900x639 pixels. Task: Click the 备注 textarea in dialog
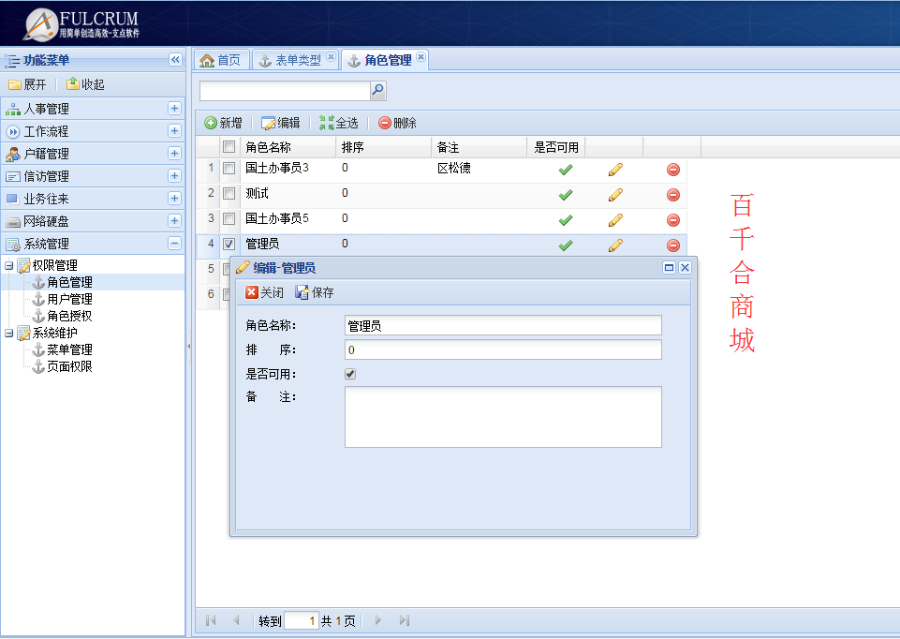pos(503,417)
